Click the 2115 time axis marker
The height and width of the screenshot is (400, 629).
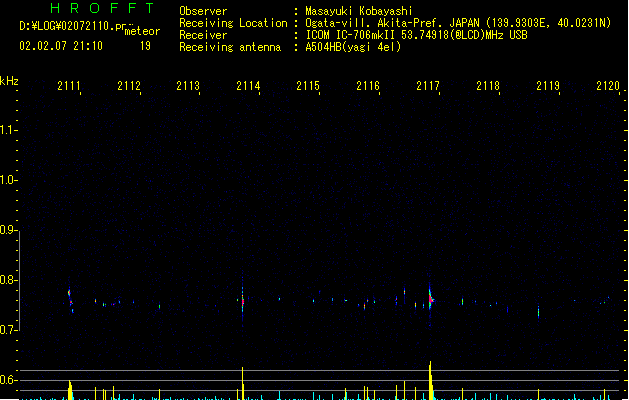point(308,86)
